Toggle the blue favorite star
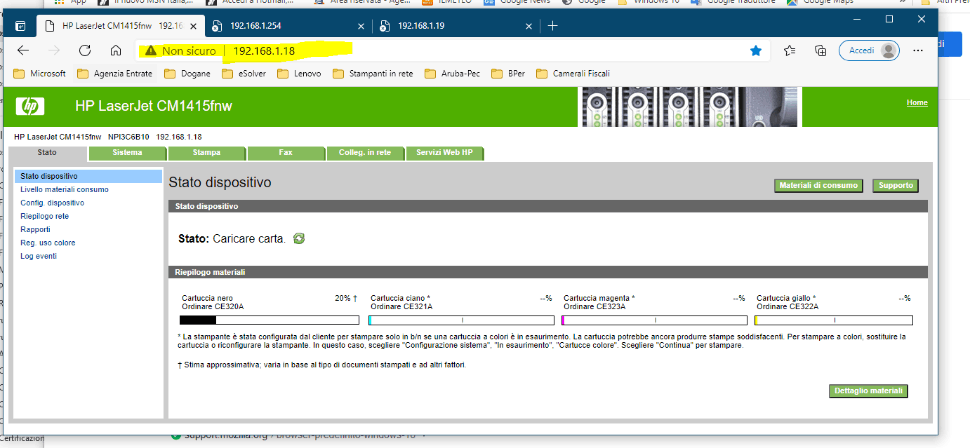 click(756, 51)
